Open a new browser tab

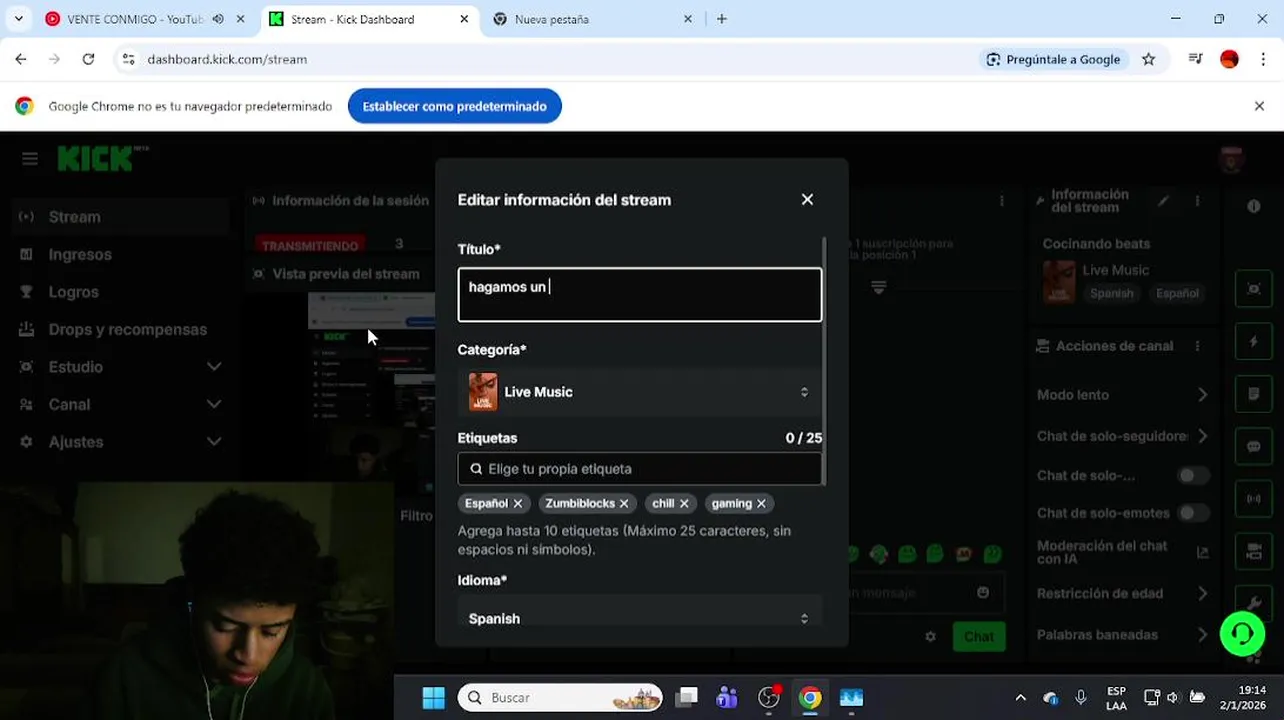pos(722,19)
